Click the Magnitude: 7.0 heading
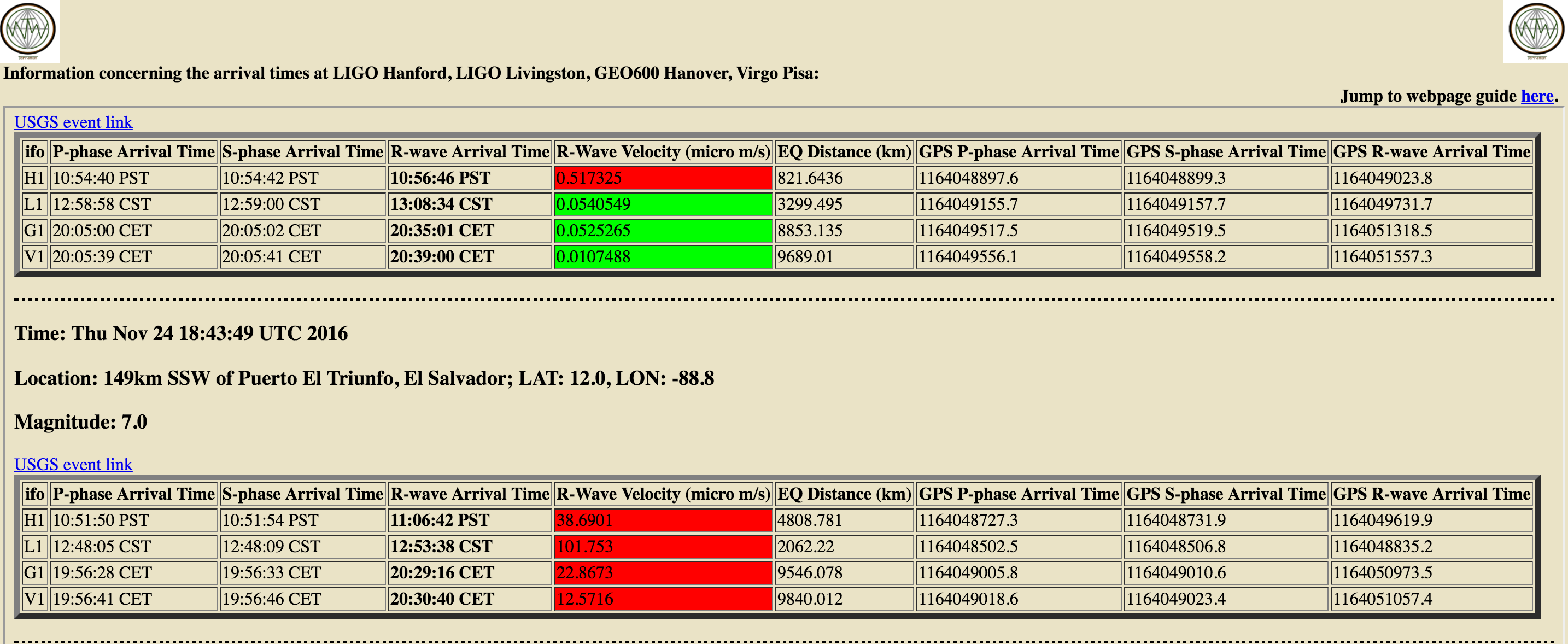 pos(80,422)
